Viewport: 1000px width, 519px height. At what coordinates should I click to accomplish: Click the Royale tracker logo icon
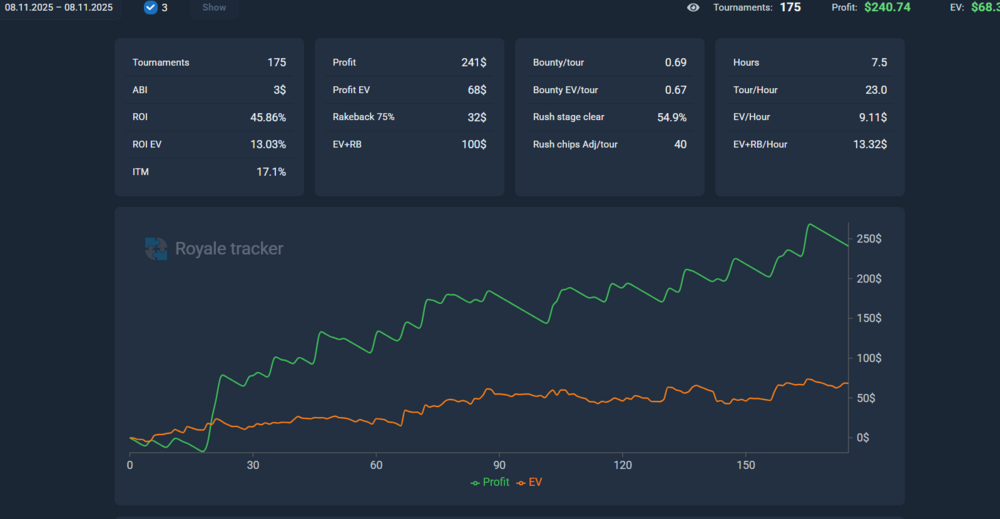[156, 249]
